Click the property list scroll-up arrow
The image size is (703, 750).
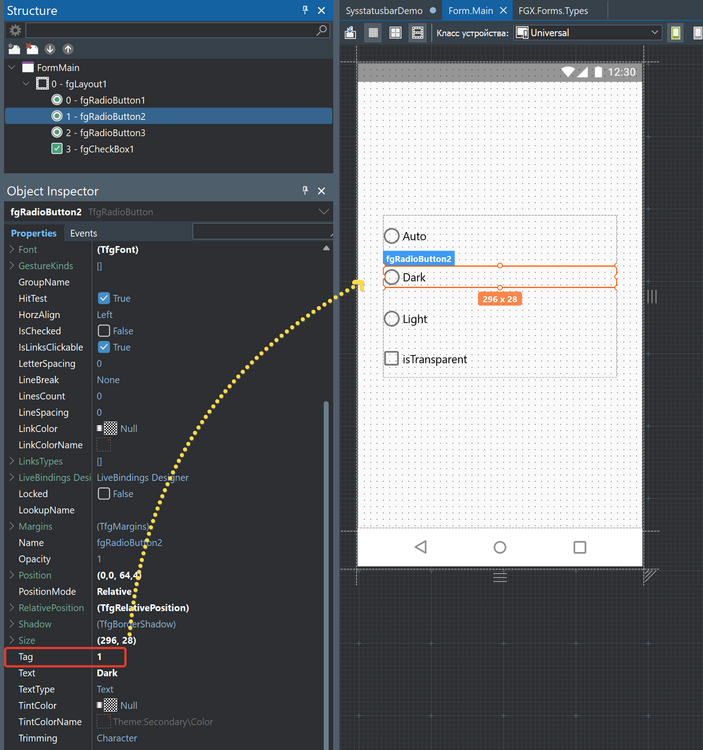coord(326,248)
